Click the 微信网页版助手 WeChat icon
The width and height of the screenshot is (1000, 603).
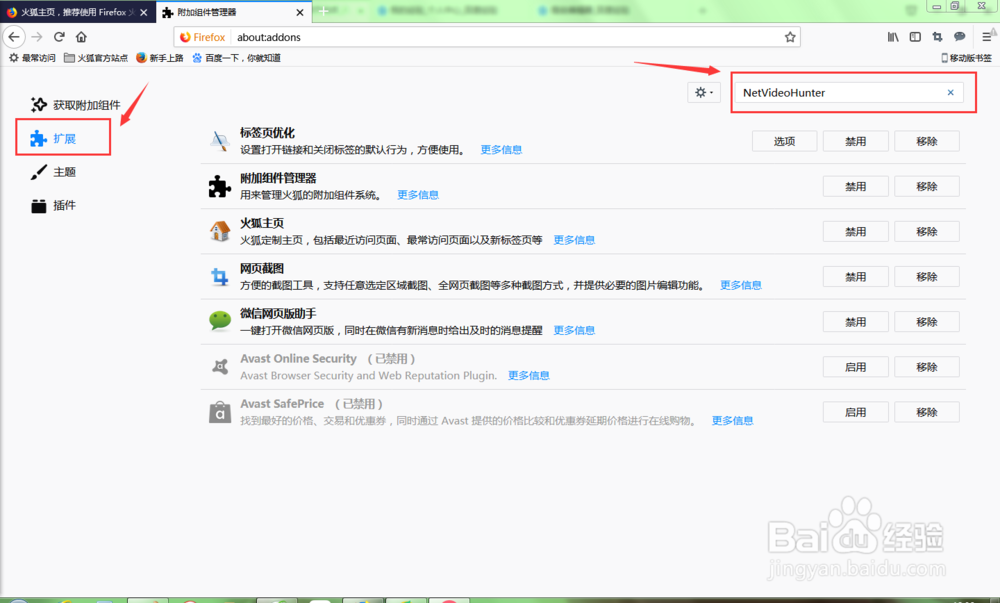[x=220, y=321]
